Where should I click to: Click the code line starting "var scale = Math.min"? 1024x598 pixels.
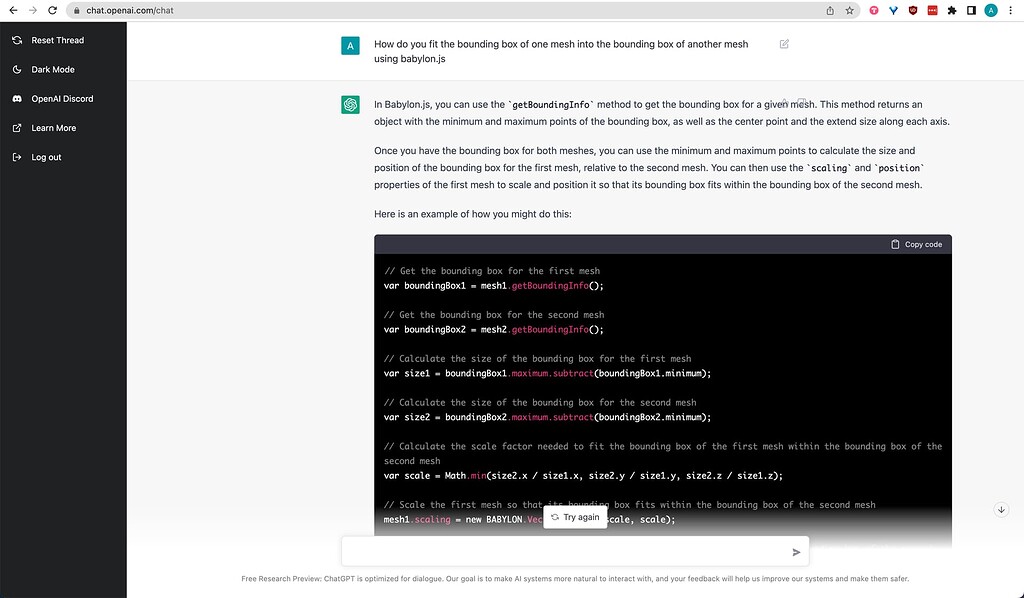(x=583, y=476)
